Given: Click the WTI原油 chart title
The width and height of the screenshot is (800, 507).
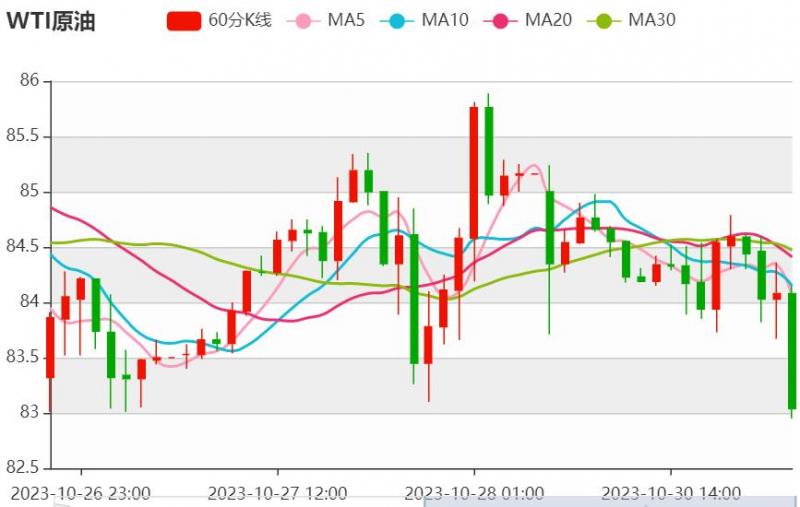Looking at the screenshot, I should click(51, 21).
